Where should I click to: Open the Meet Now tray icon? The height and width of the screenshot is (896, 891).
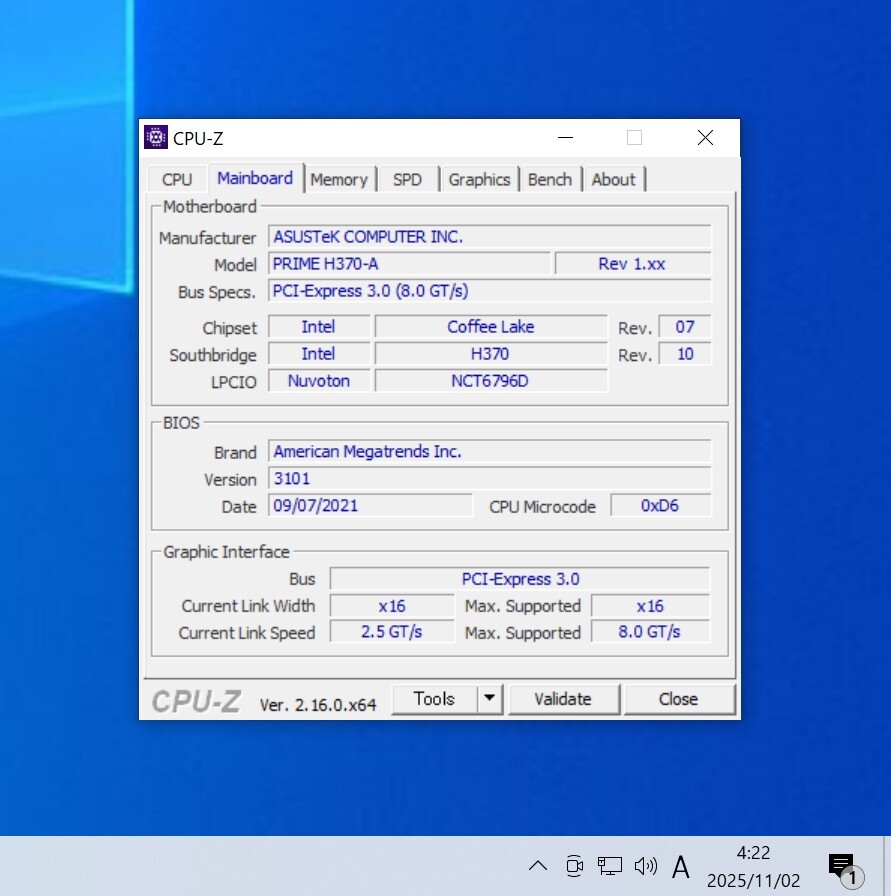click(x=574, y=866)
